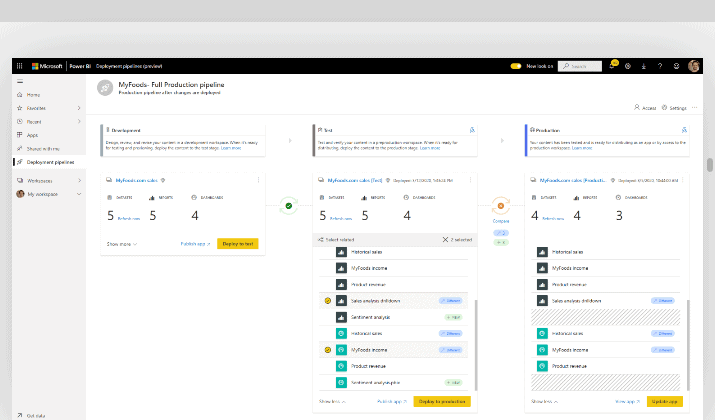Viewport: 715px width, 420px height.
Task: Click the pipeline rocket icon beside MyFoods title
Action: point(105,88)
